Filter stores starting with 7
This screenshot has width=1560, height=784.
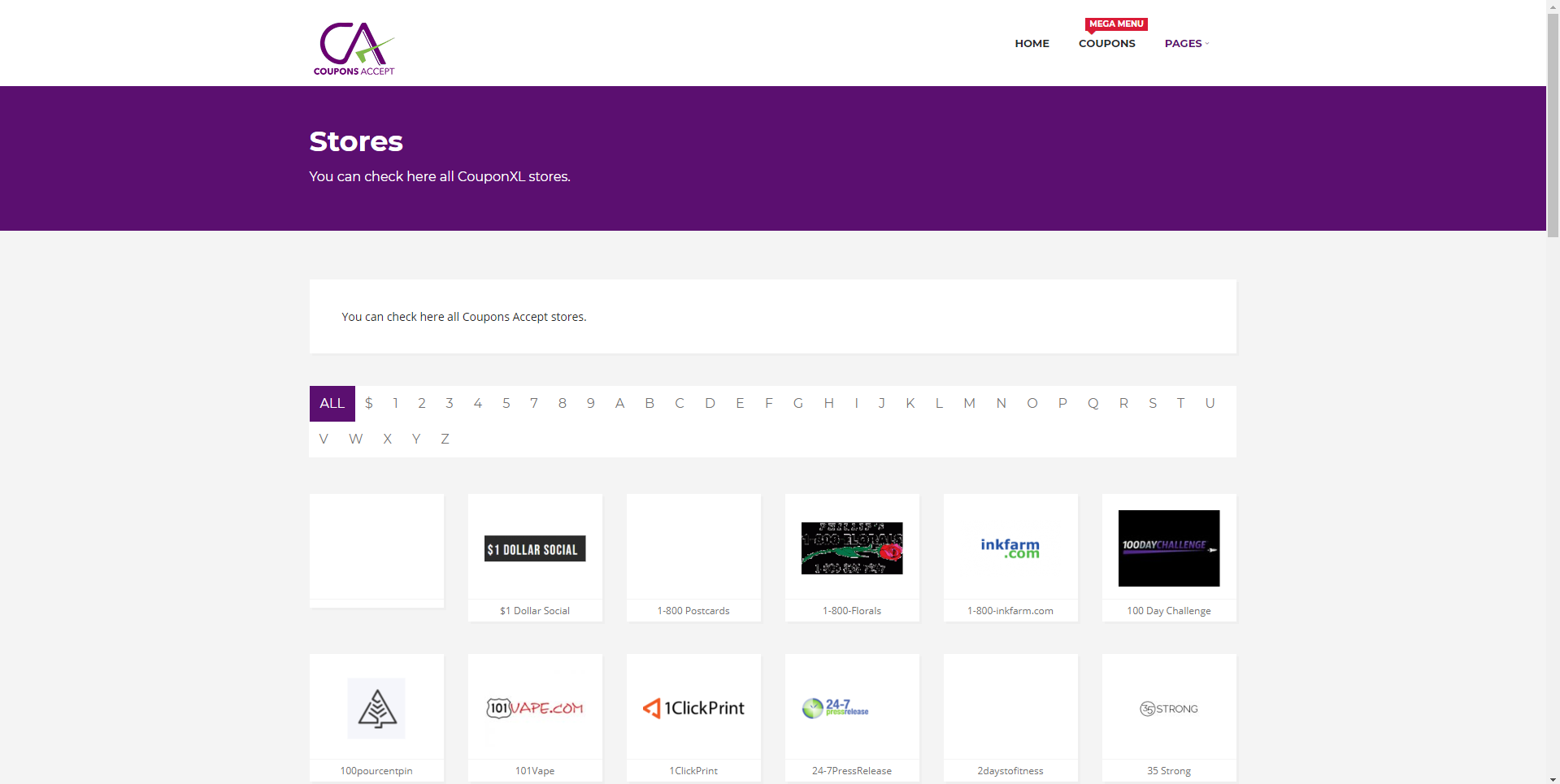click(534, 404)
